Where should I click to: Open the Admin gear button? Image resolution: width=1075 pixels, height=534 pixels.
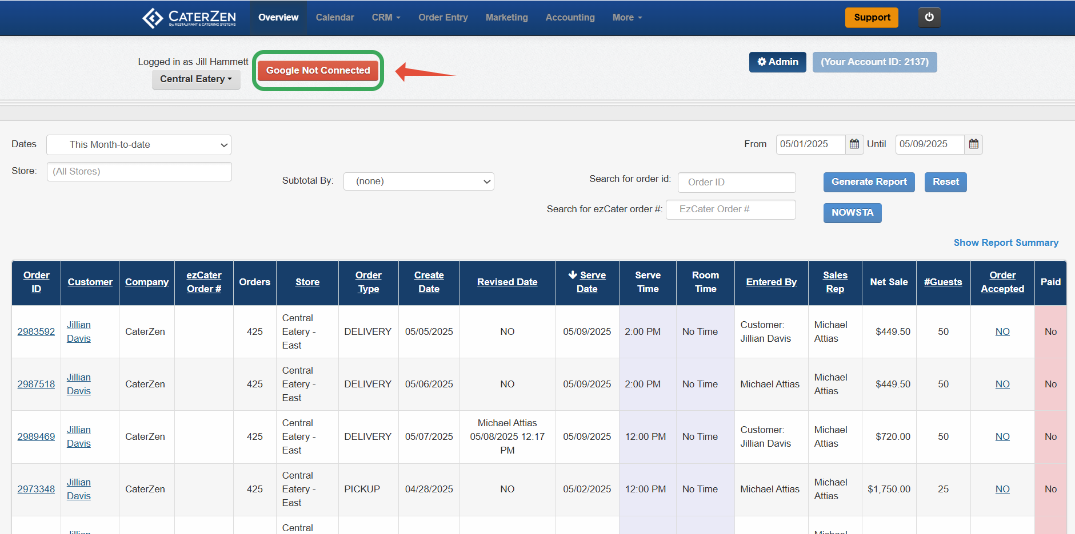[x=777, y=62]
